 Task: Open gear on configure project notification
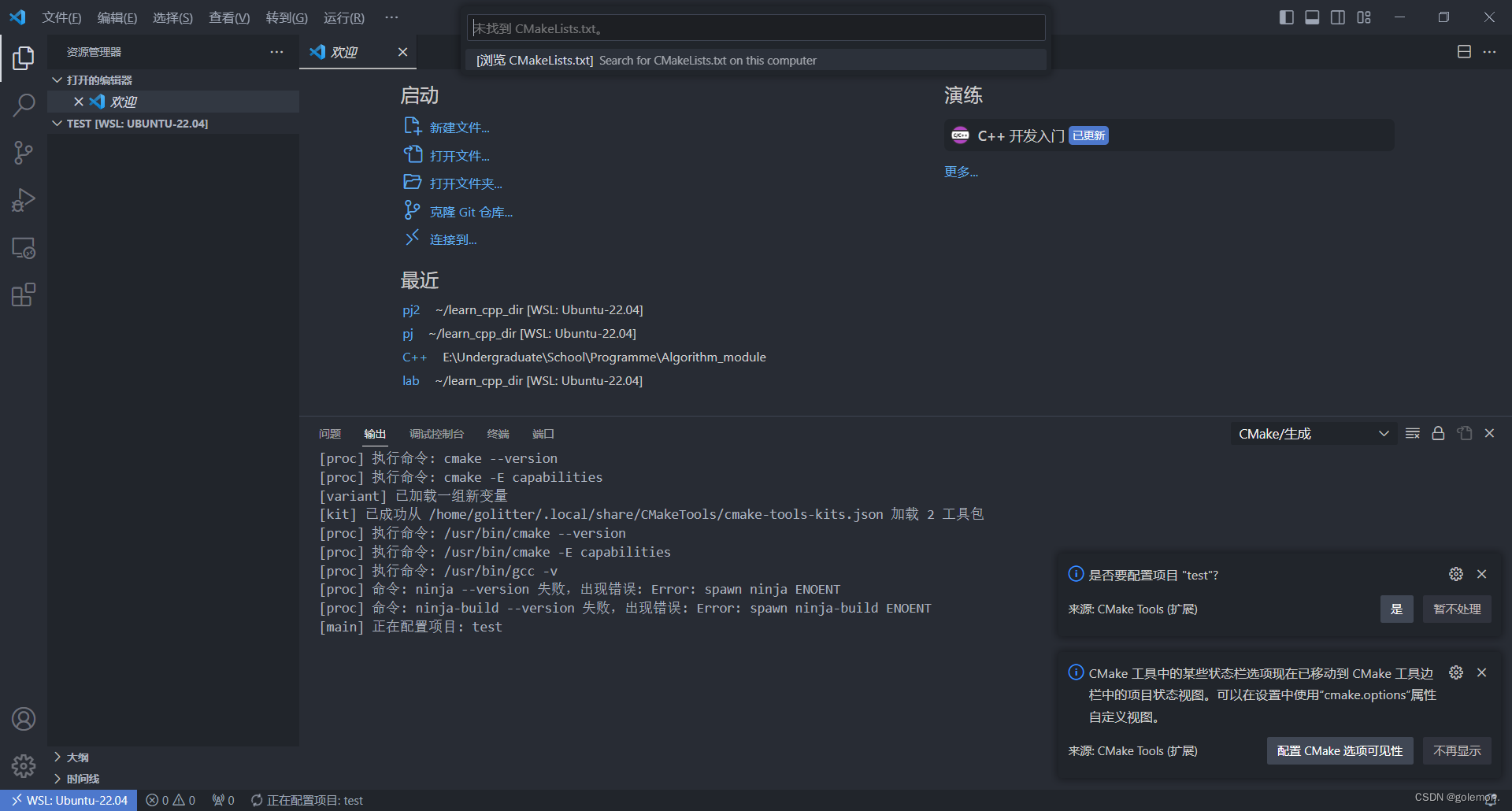tap(1456, 575)
